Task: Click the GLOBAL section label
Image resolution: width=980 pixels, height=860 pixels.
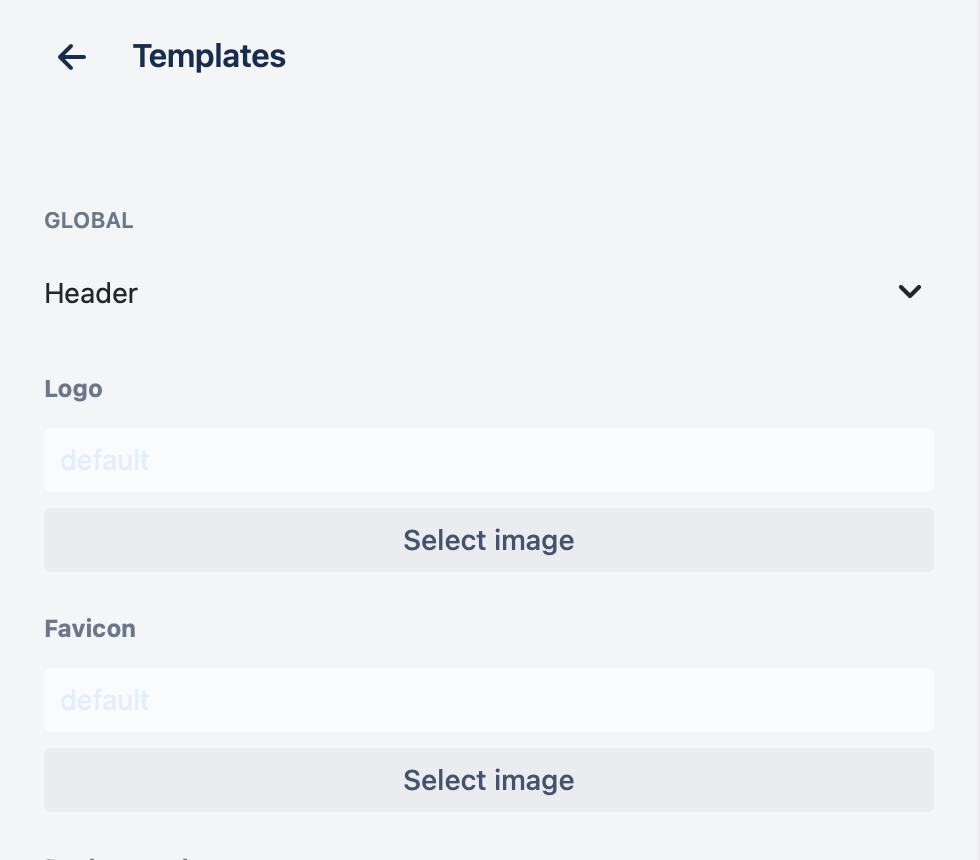Action: click(89, 221)
